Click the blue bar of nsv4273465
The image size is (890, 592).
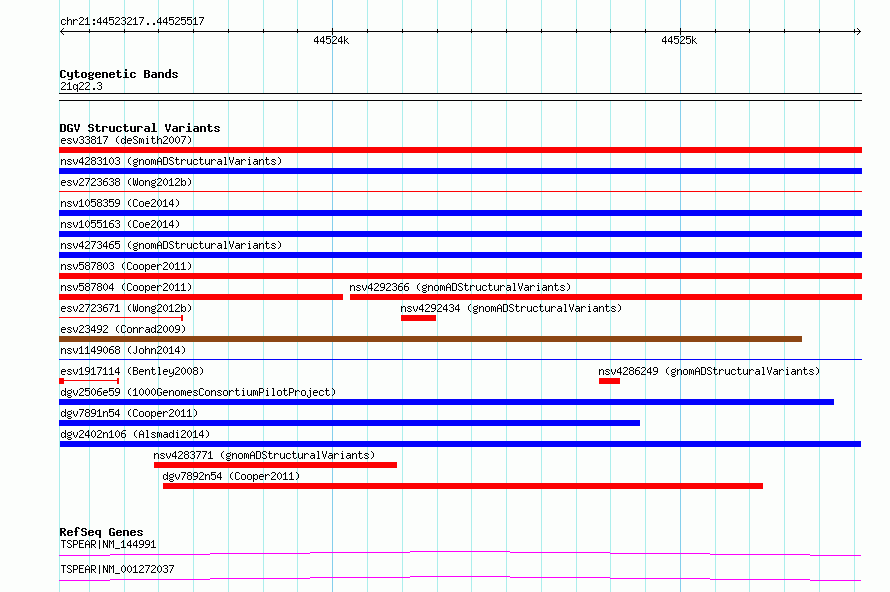[460, 255]
